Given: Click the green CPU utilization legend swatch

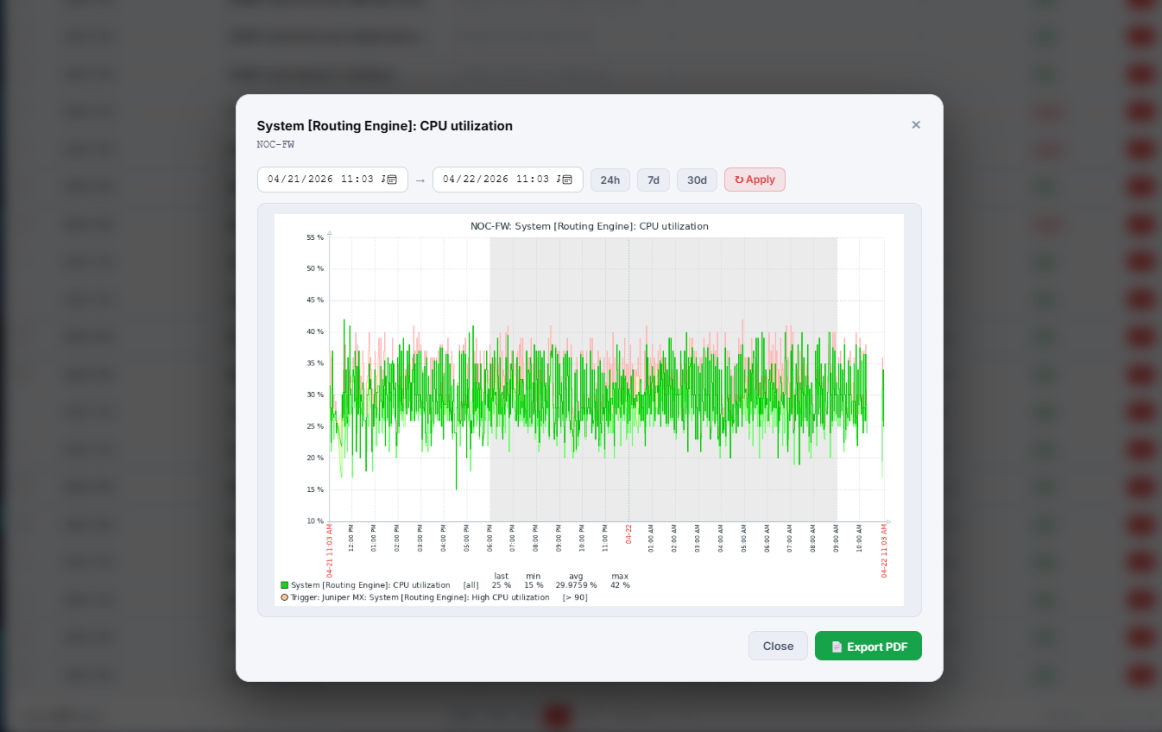Looking at the screenshot, I should pos(285,585).
